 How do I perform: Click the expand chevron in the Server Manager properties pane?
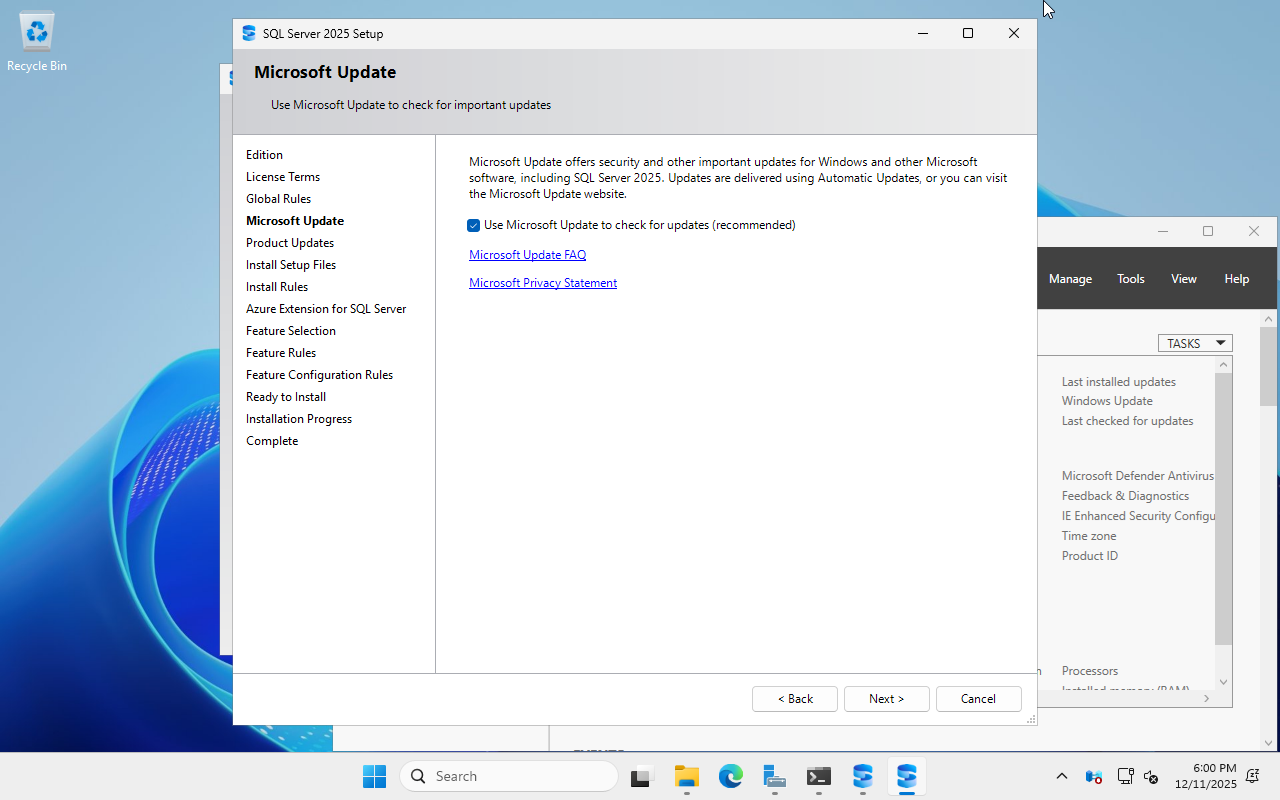tap(1206, 698)
